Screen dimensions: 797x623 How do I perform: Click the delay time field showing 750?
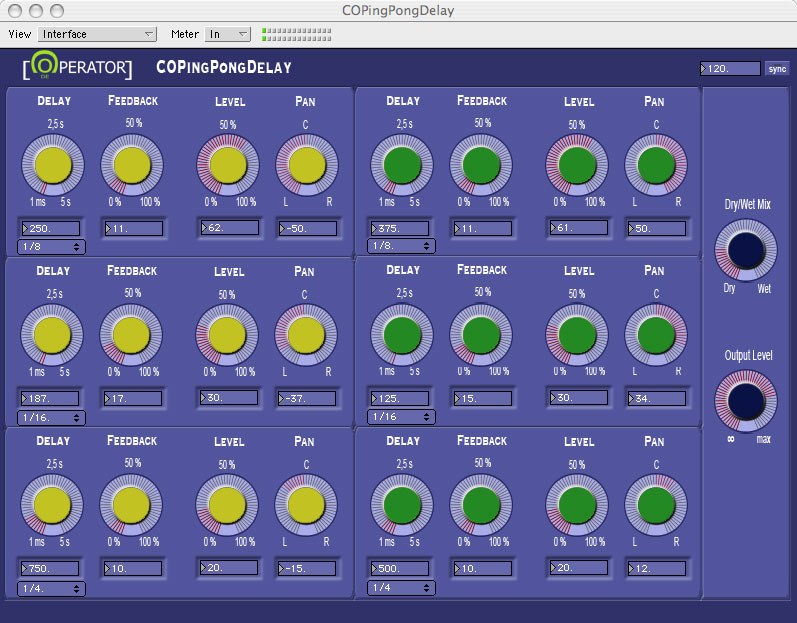50,568
